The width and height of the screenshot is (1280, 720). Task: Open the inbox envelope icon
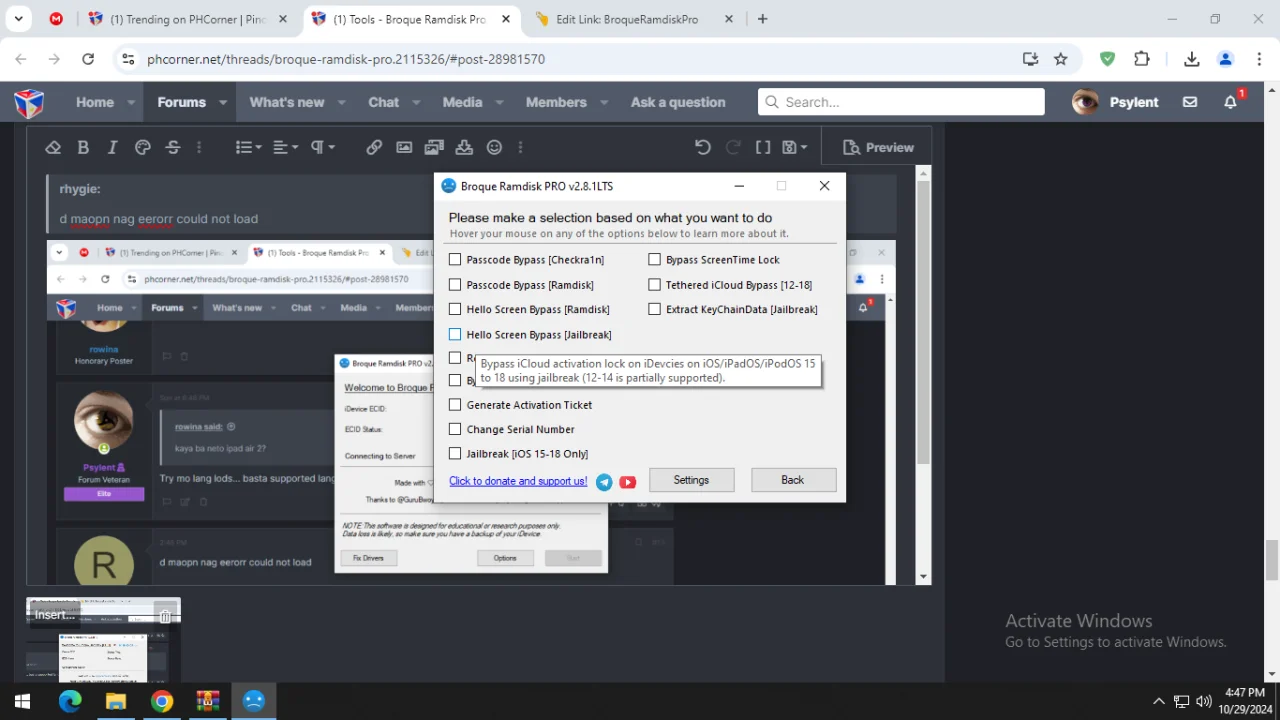1190,102
